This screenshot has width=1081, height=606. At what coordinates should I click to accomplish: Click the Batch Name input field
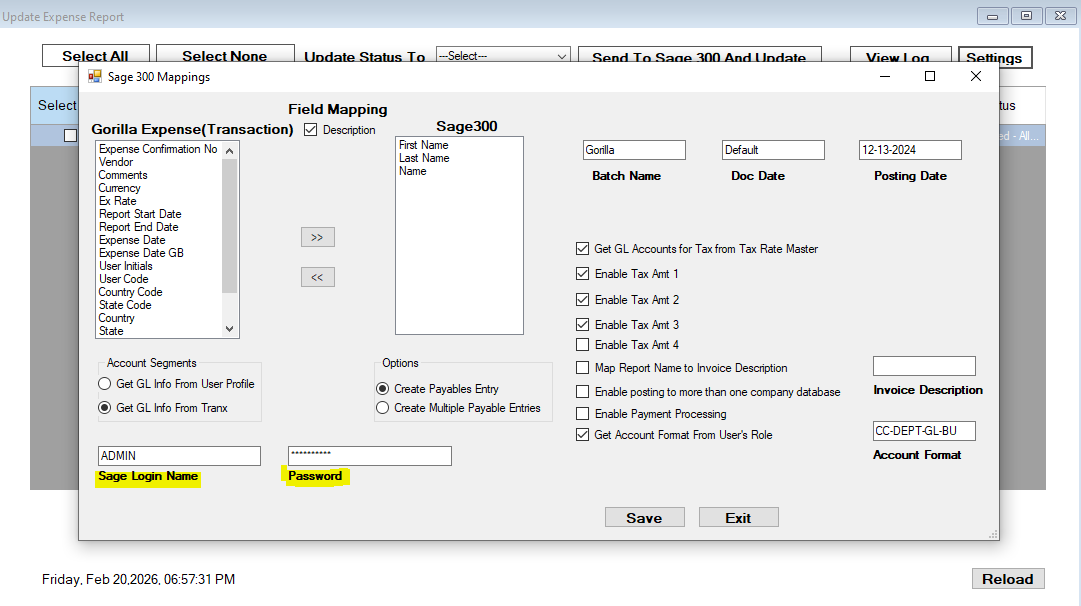click(634, 150)
